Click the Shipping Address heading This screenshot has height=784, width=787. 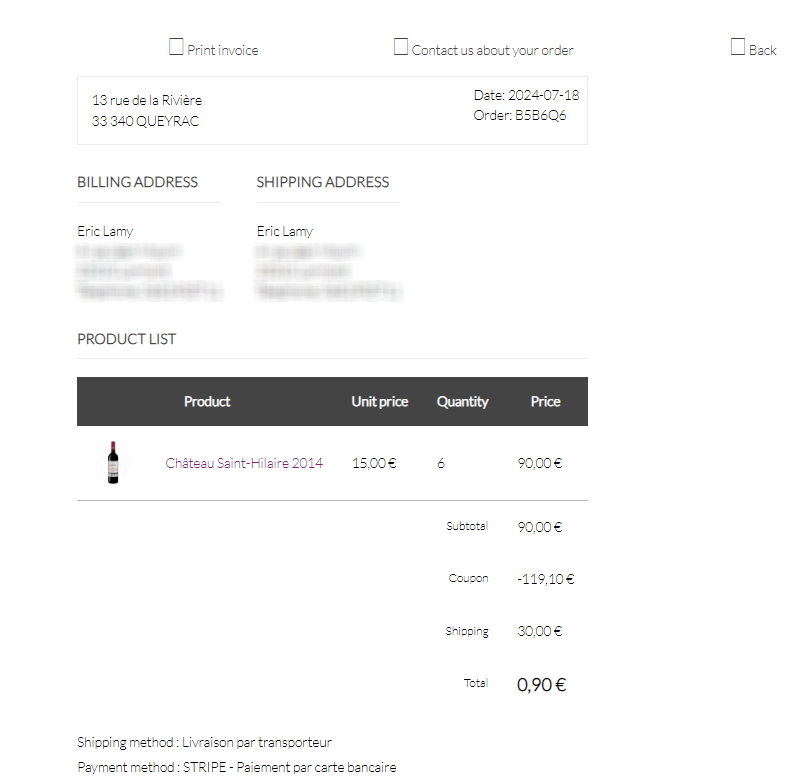click(322, 182)
